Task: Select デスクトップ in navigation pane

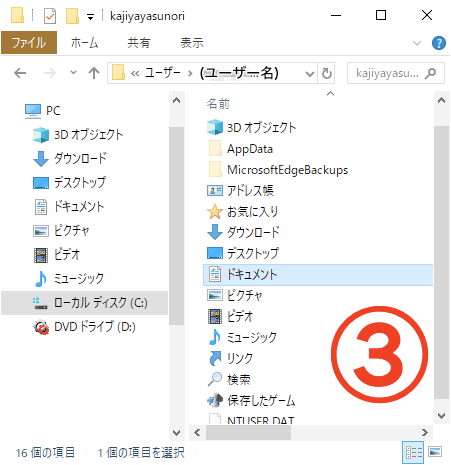Action: coord(69,183)
